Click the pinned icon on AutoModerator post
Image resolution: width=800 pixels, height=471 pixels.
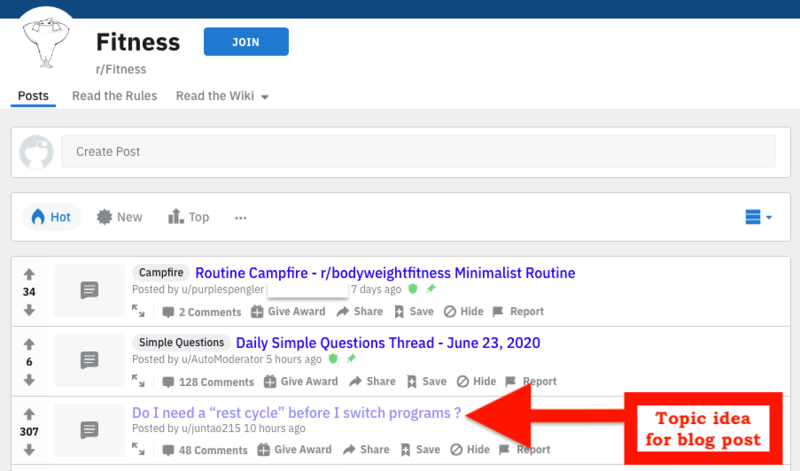coord(351,359)
